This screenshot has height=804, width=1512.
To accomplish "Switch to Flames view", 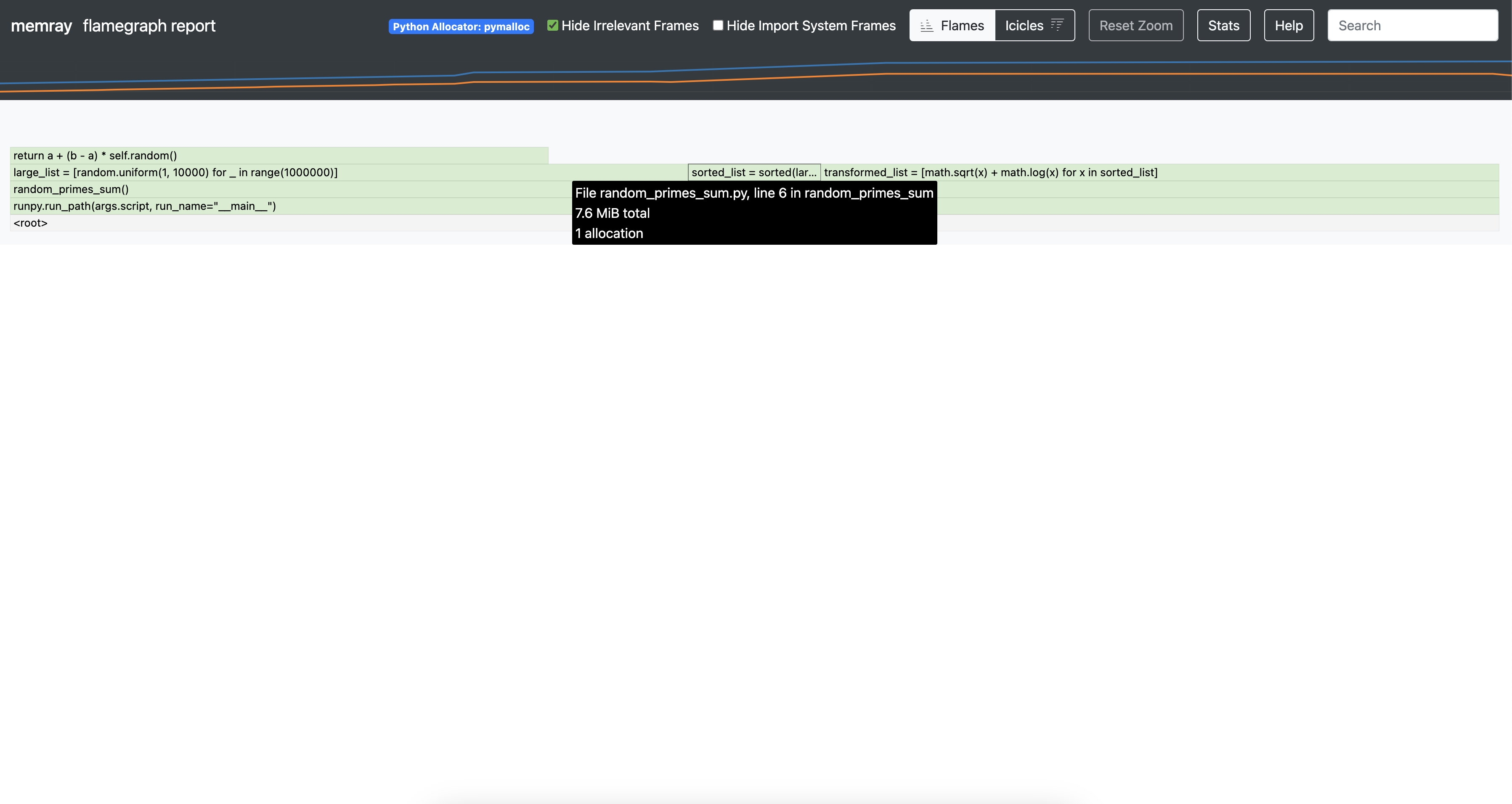I will [952, 25].
